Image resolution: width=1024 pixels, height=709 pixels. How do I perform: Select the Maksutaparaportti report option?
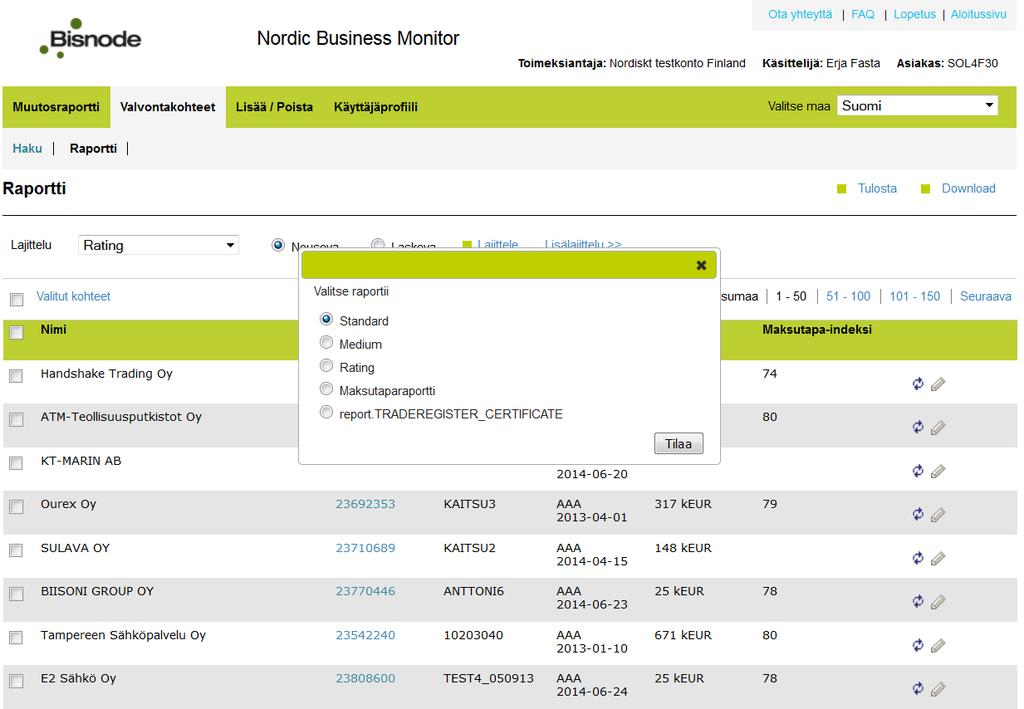click(326, 389)
